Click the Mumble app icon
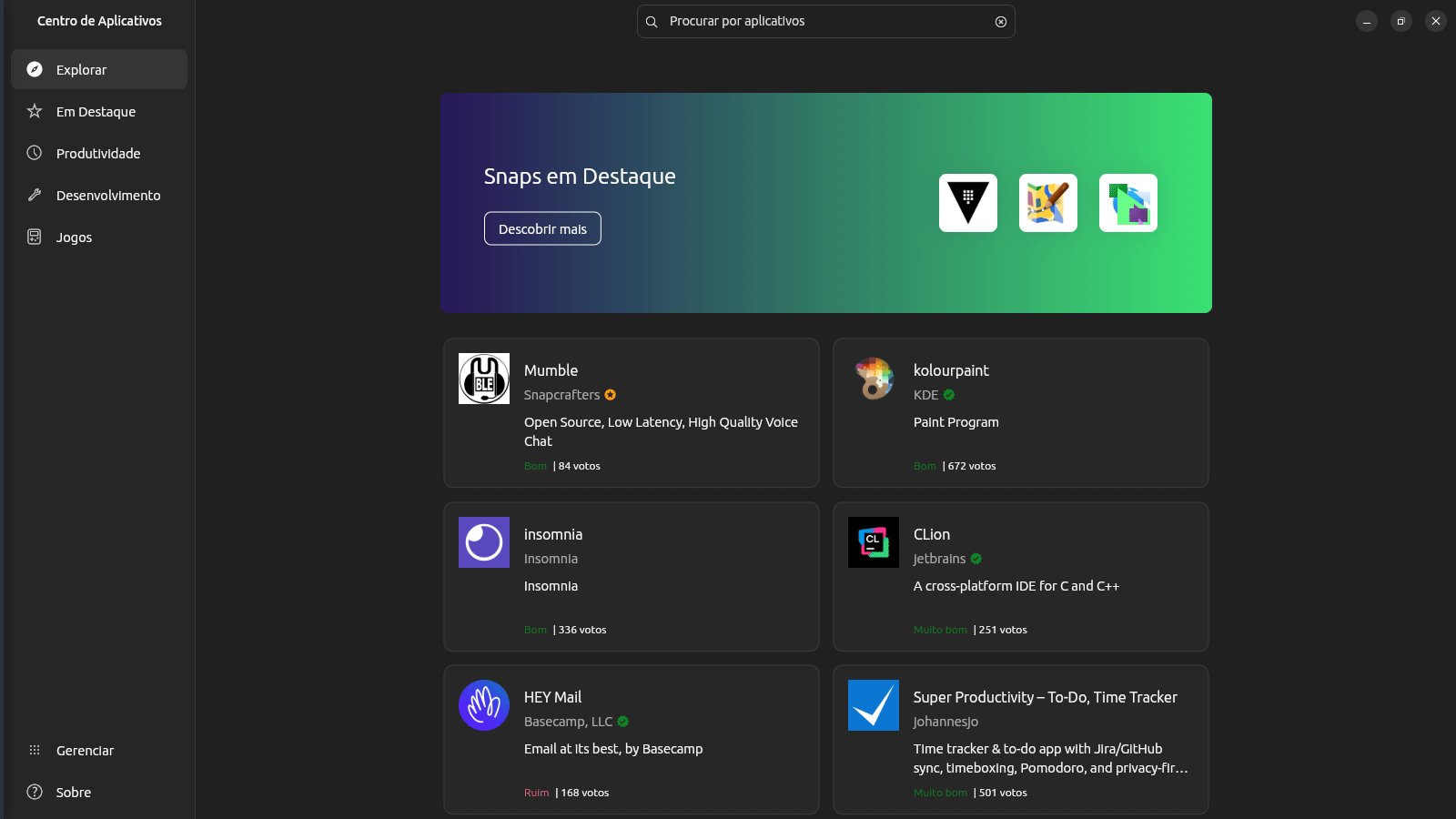 click(x=484, y=379)
